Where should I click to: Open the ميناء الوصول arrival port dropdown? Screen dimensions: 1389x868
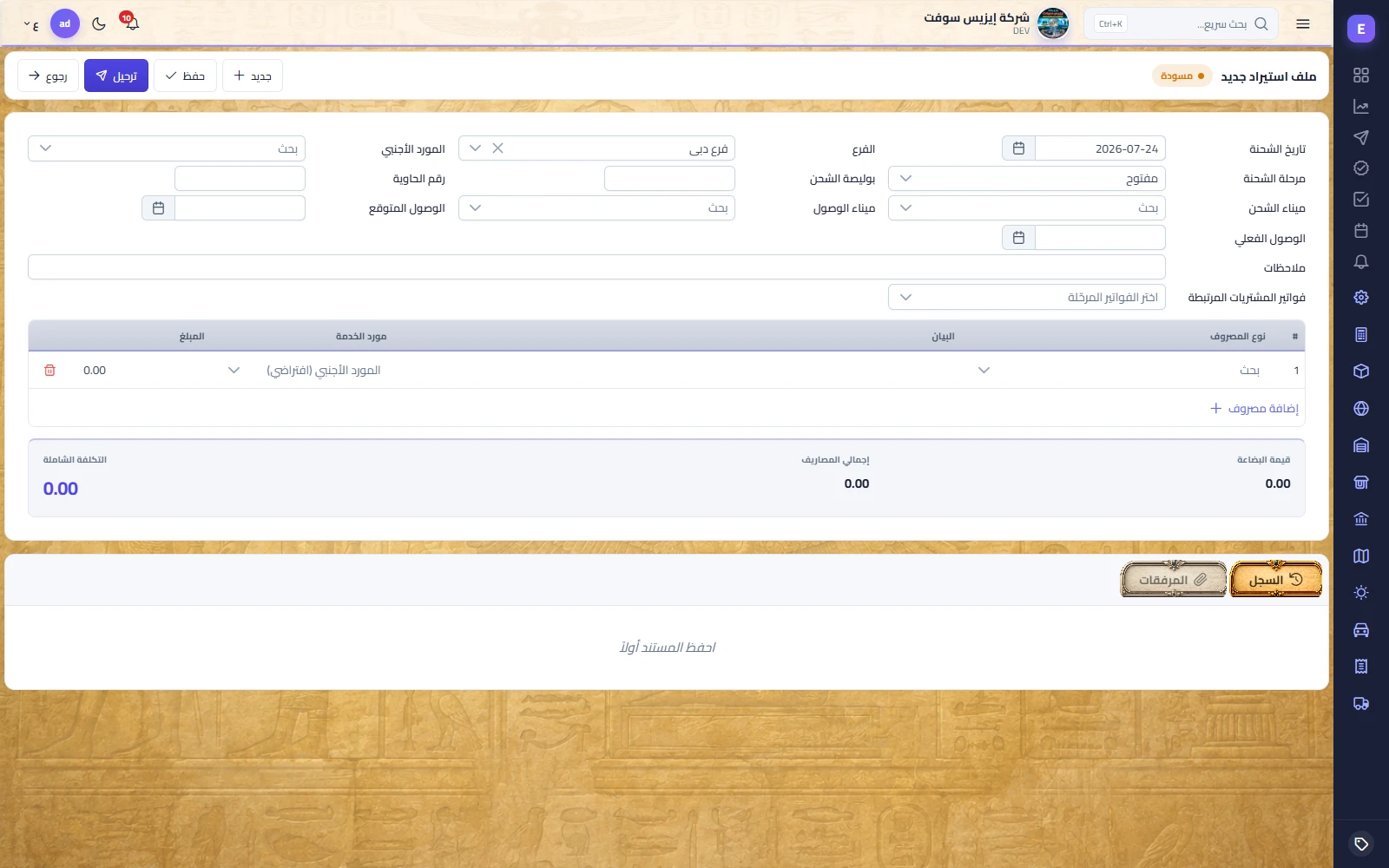[x=596, y=208]
